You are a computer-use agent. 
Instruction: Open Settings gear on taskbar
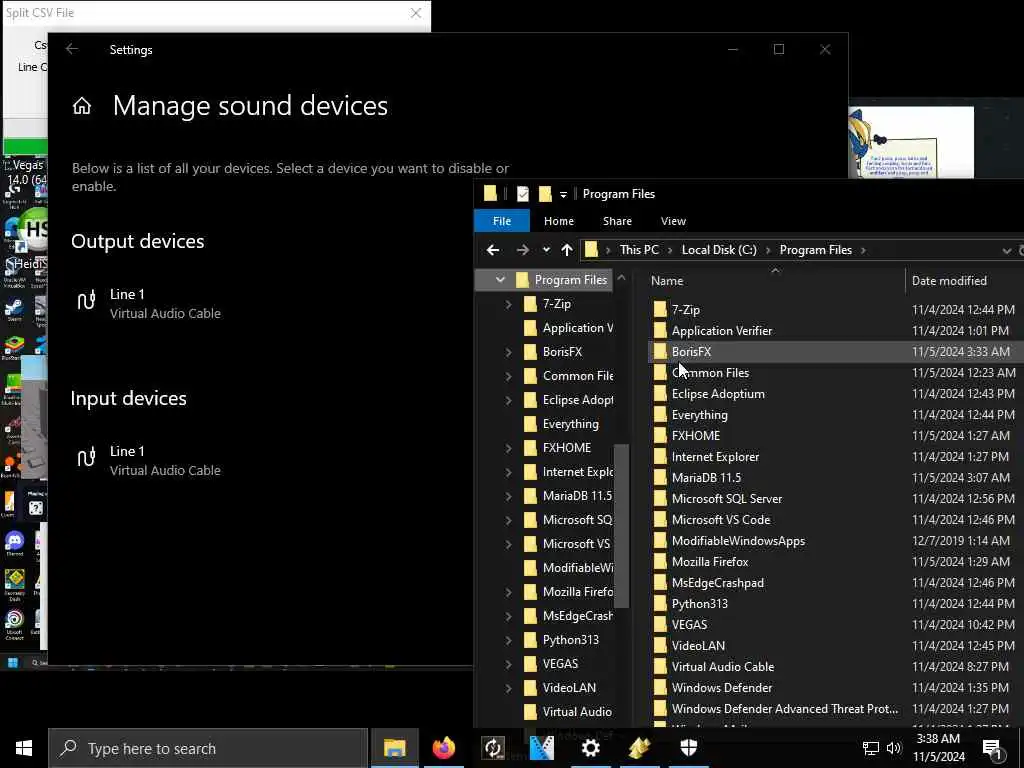click(590, 748)
